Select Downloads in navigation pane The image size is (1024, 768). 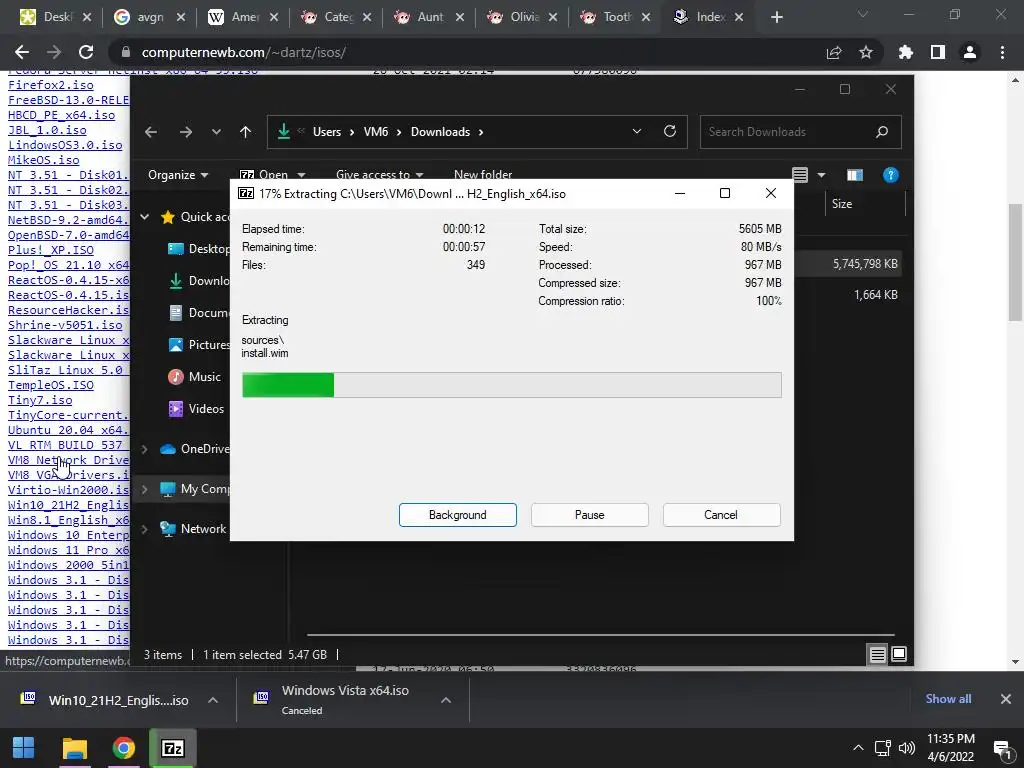click(199, 281)
